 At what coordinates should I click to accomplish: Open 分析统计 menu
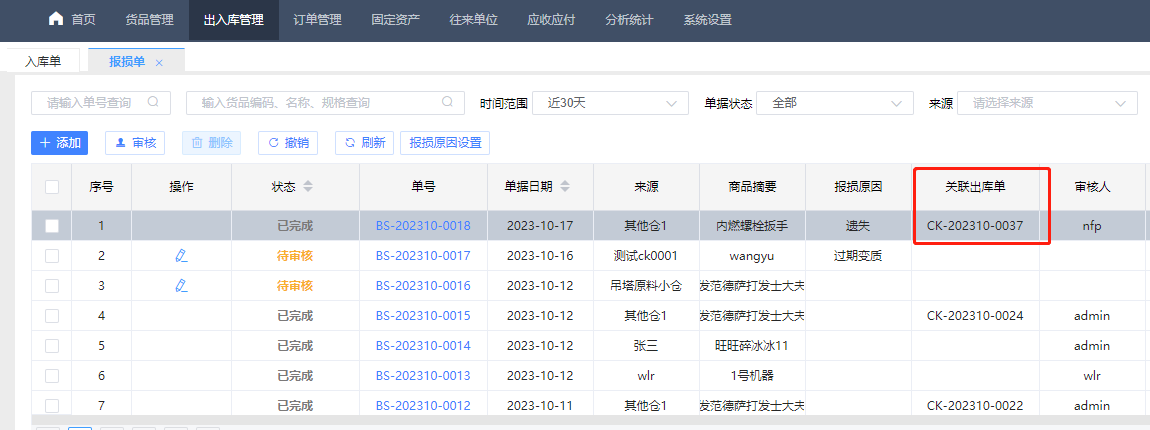pyautogui.click(x=629, y=20)
